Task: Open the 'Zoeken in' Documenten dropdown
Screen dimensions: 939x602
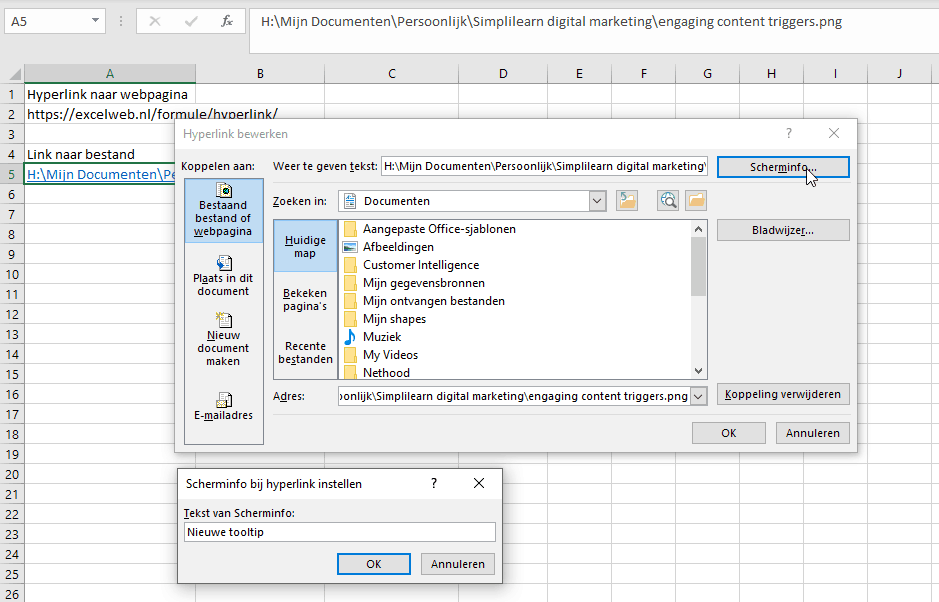Action: point(598,201)
